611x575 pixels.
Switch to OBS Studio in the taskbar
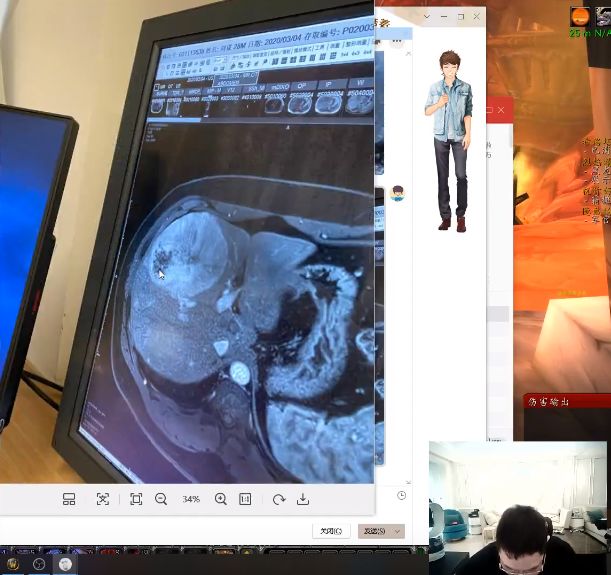coord(39,564)
